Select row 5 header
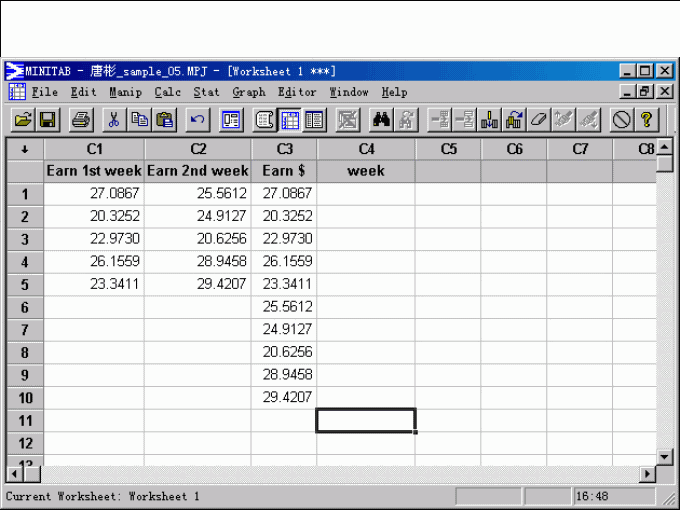This screenshot has height=510, width=680. (x=25, y=283)
